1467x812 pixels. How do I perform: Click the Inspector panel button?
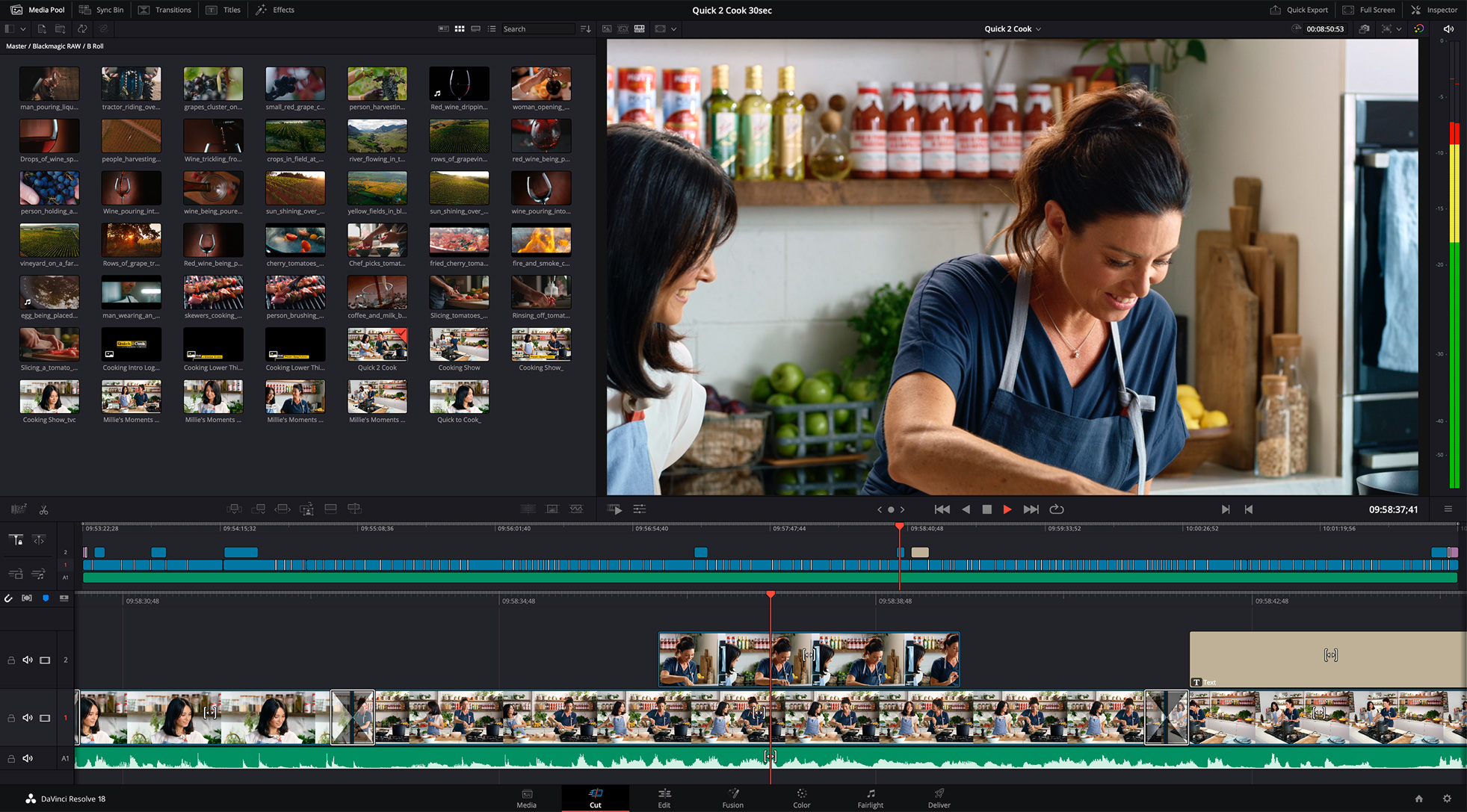click(x=1436, y=9)
